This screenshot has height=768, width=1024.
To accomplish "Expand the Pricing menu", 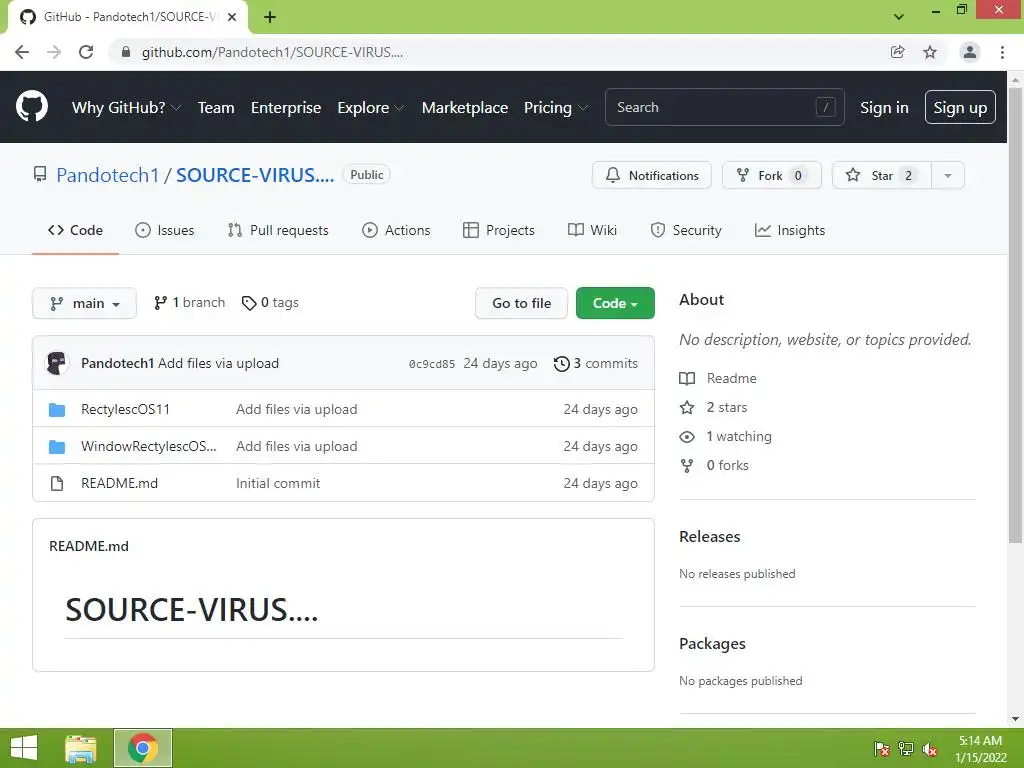I will point(556,108).
